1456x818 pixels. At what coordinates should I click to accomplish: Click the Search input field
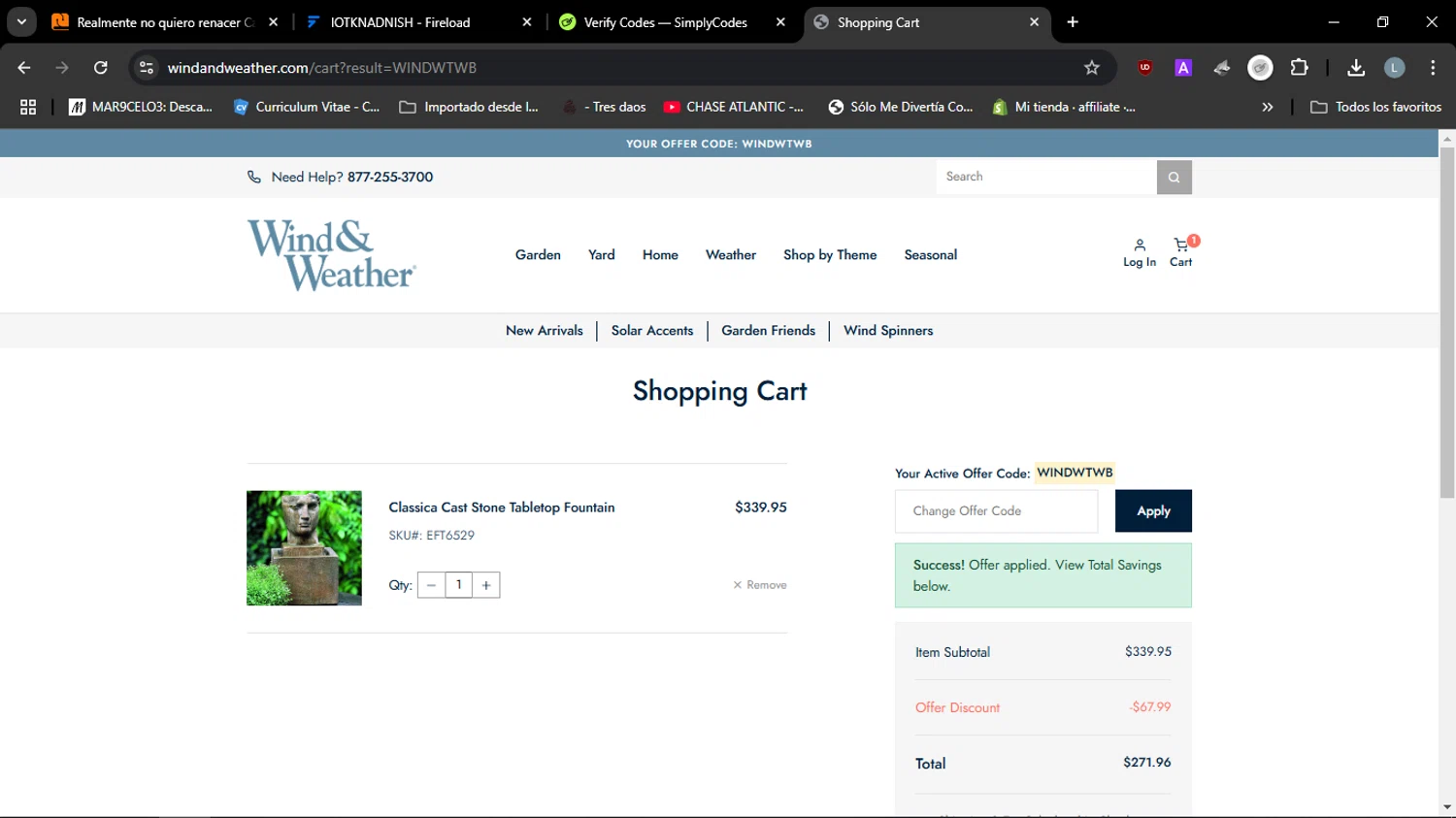pyautogui.click(x=1046, y=177)
